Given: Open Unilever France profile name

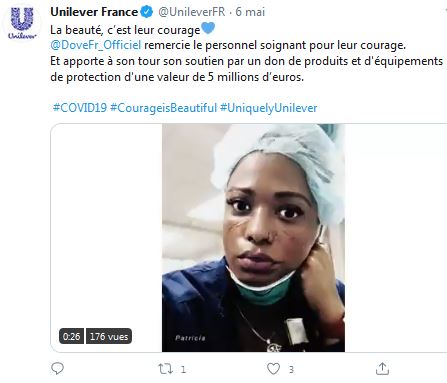Looking at the screenshot, I should click(94, 12).
